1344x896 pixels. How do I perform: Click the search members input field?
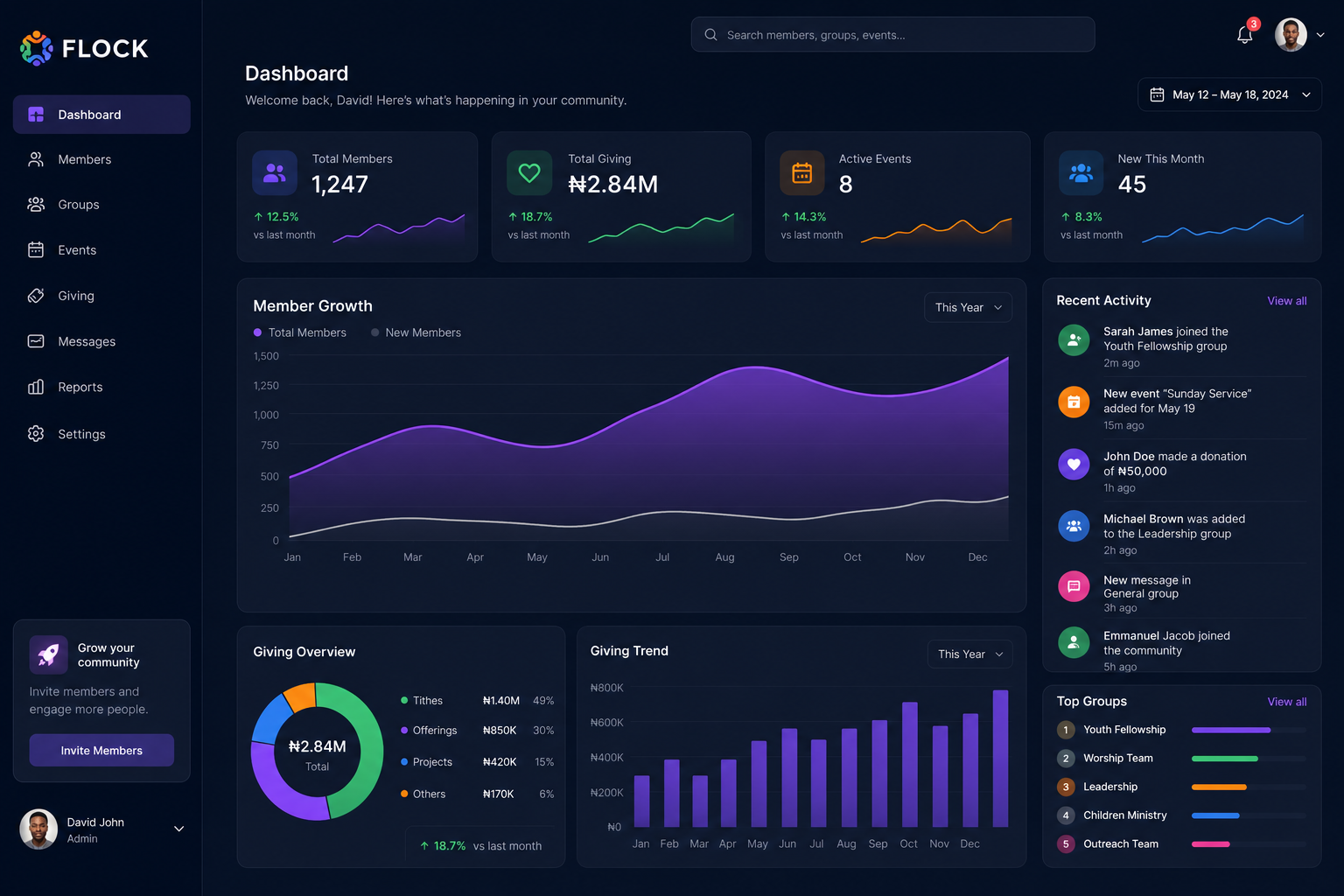click(x=892, y=35)
